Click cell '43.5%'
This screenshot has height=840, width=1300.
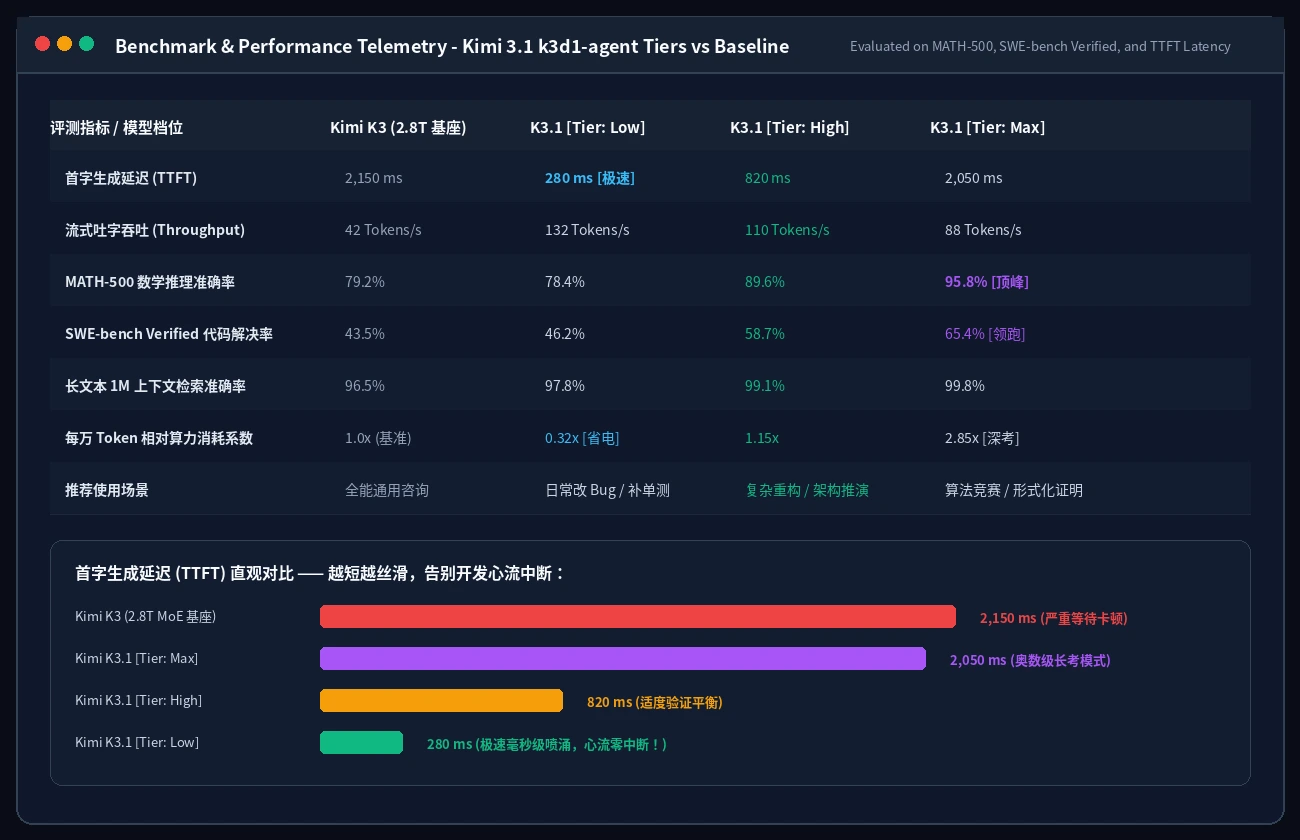click(365, 334)
